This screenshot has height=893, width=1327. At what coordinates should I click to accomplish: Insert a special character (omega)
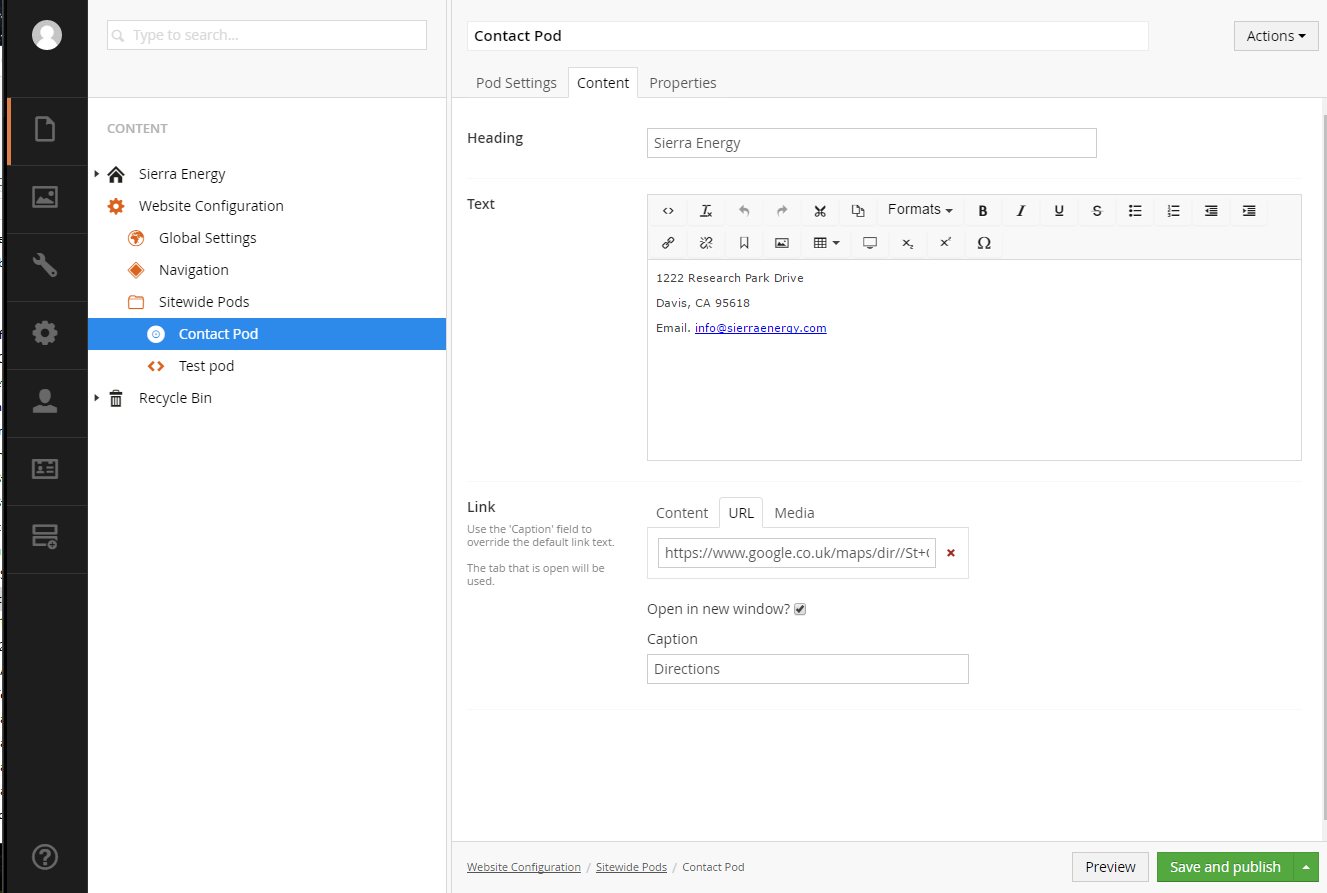pos(984,243)
